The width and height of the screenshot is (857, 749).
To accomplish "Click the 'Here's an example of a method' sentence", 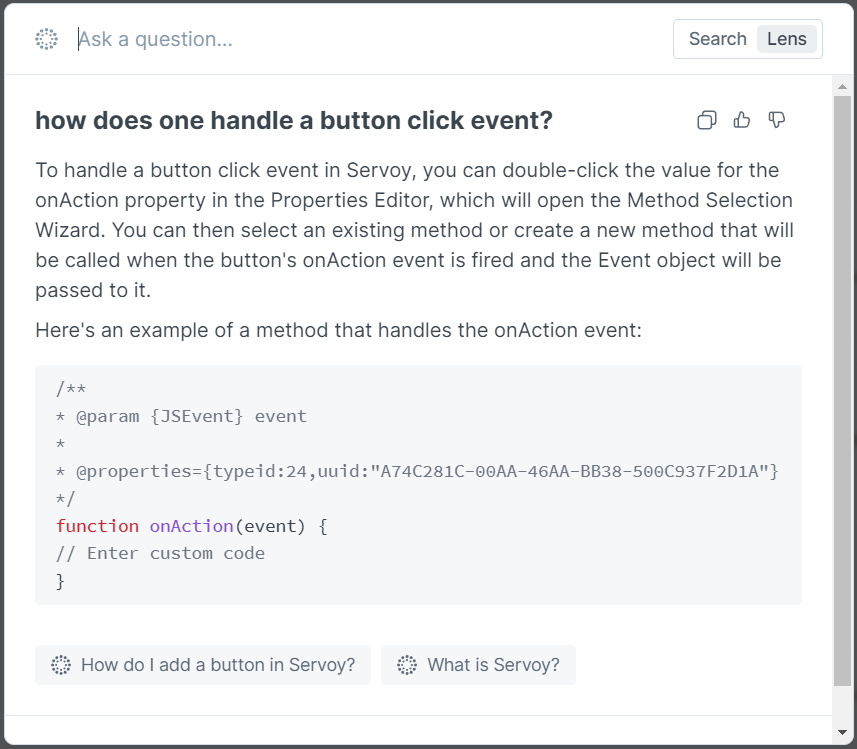I will (338, 330).
